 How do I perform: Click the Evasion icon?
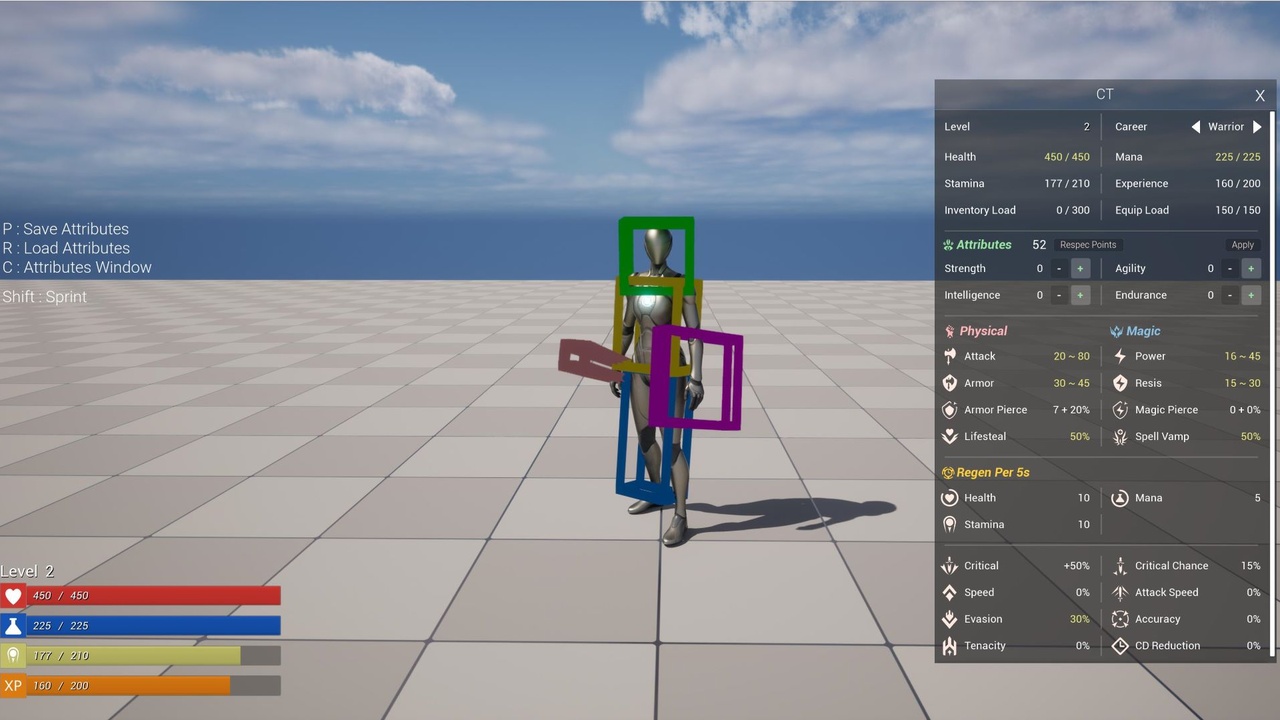click(x=950, y=620)
